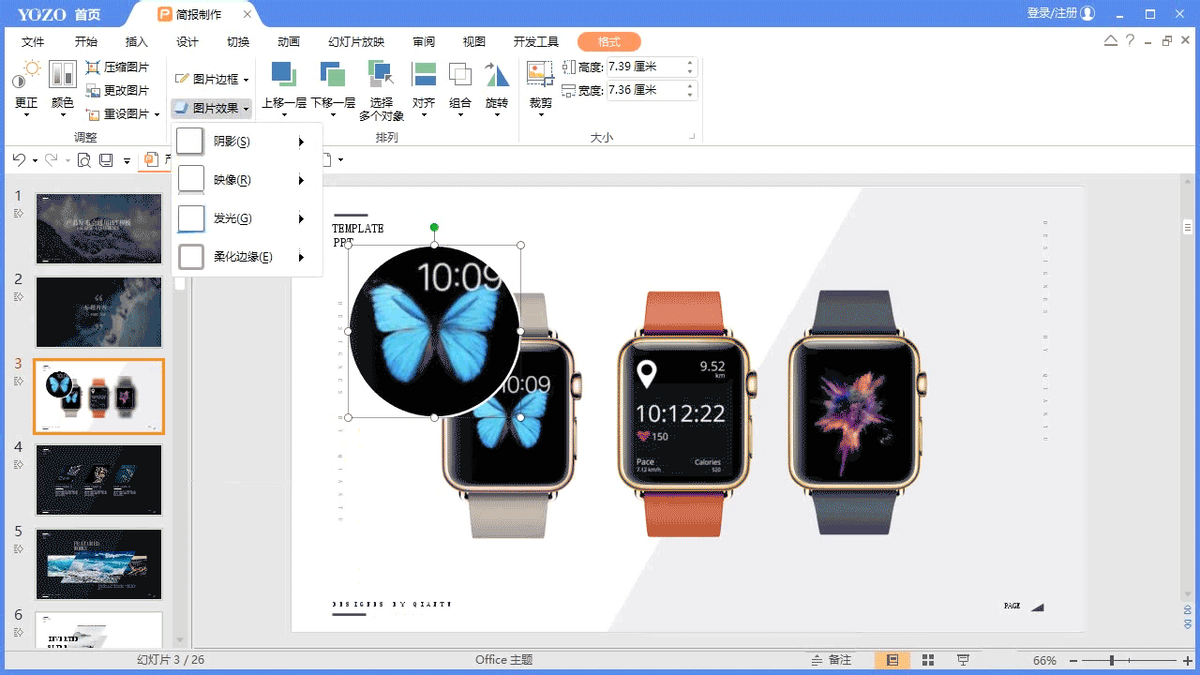Expand the 重设图片 dropdown arrow

point(157,115)
